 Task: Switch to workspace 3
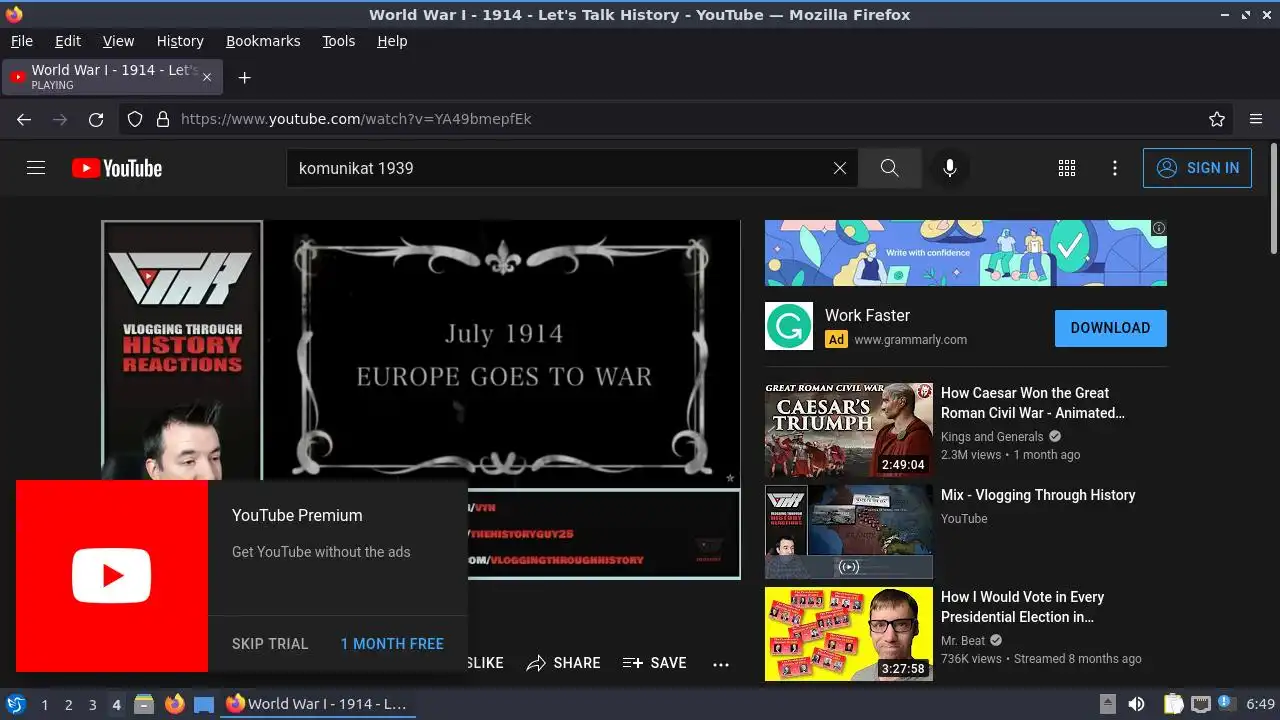click(92, 705)
